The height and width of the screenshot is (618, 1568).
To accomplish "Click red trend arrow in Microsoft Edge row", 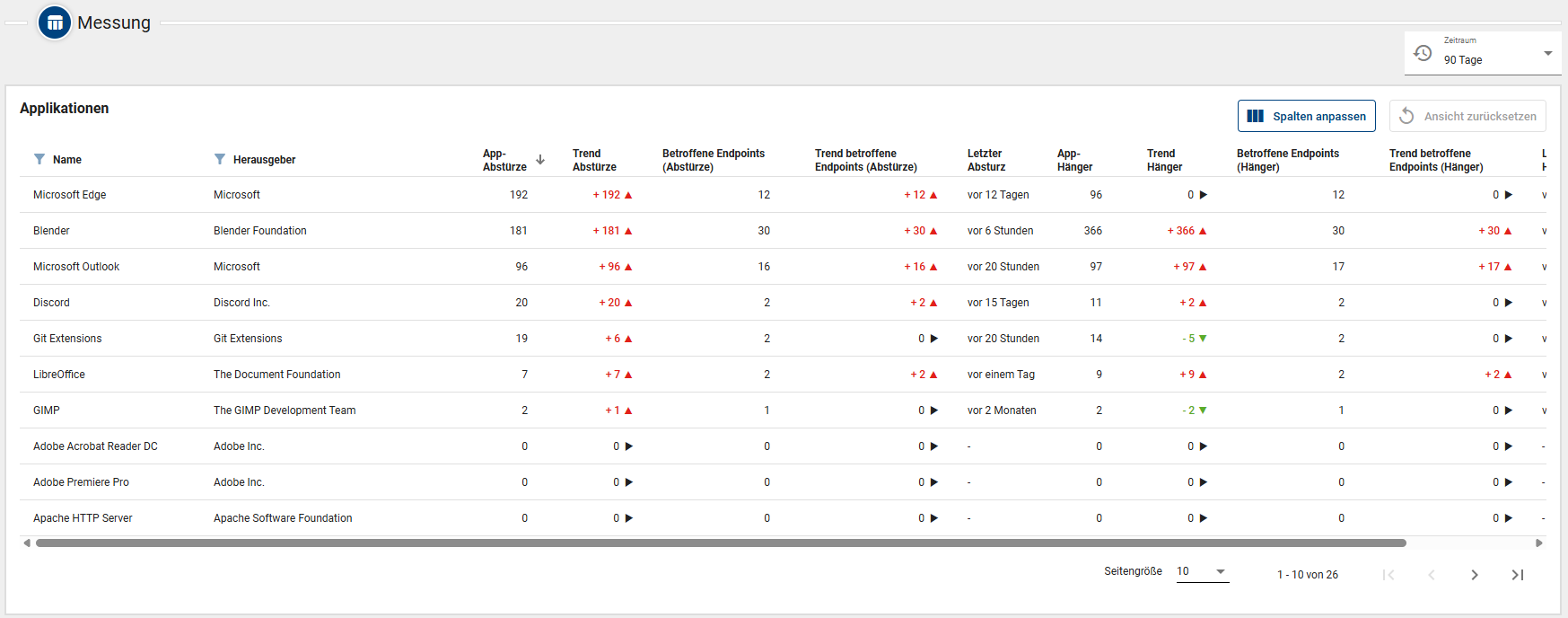I will point(628,195).
